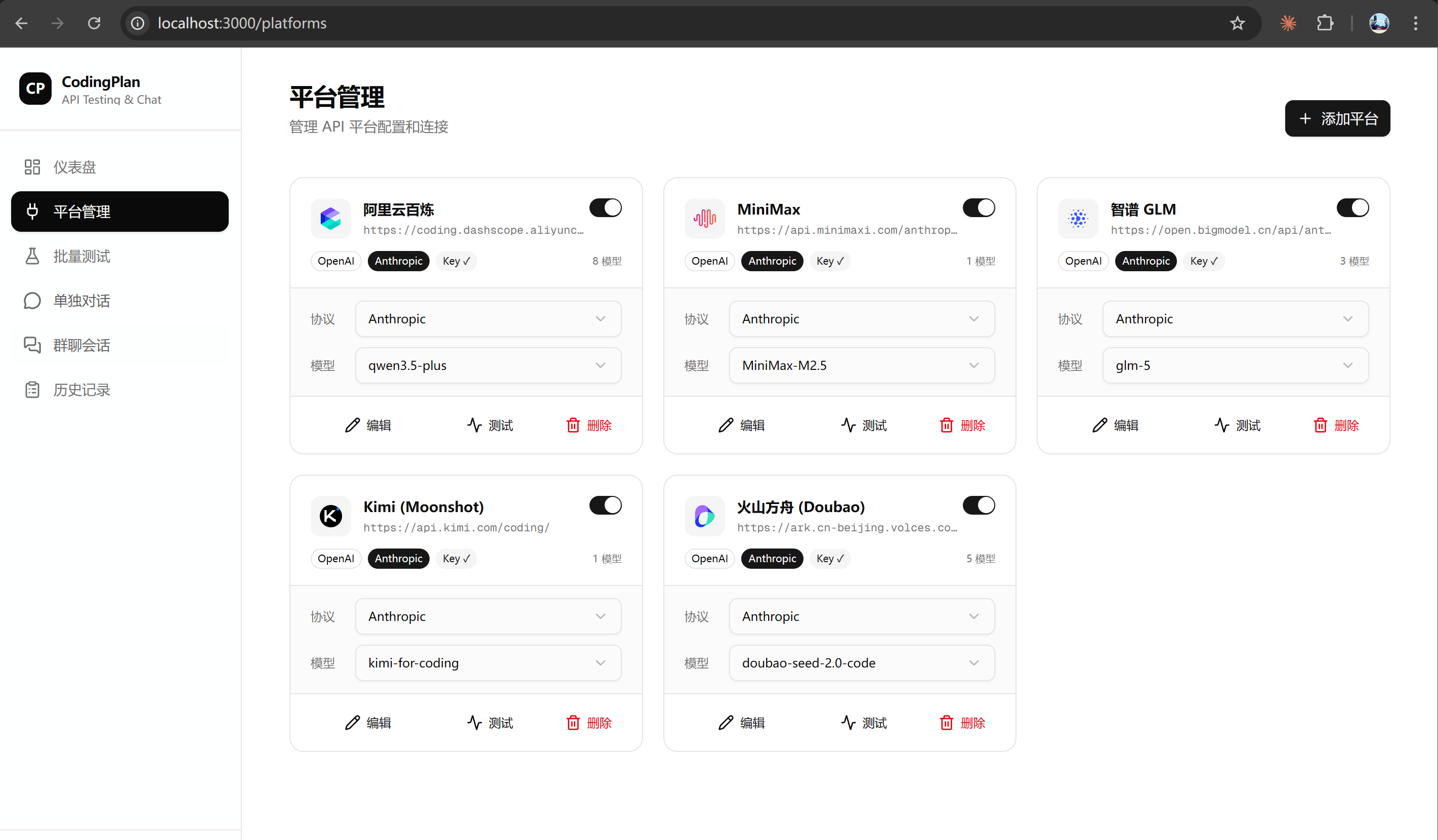Click the CP CodingPlan logo
The width and height of the screenshot is (1438, 840).
coord(35,89)
